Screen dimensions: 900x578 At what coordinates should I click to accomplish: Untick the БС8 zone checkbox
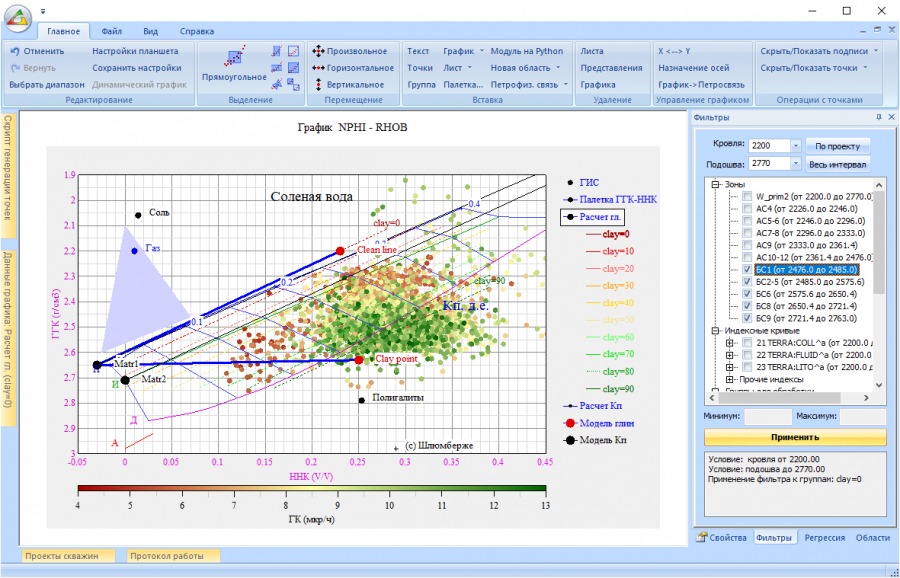click(747, 306)
